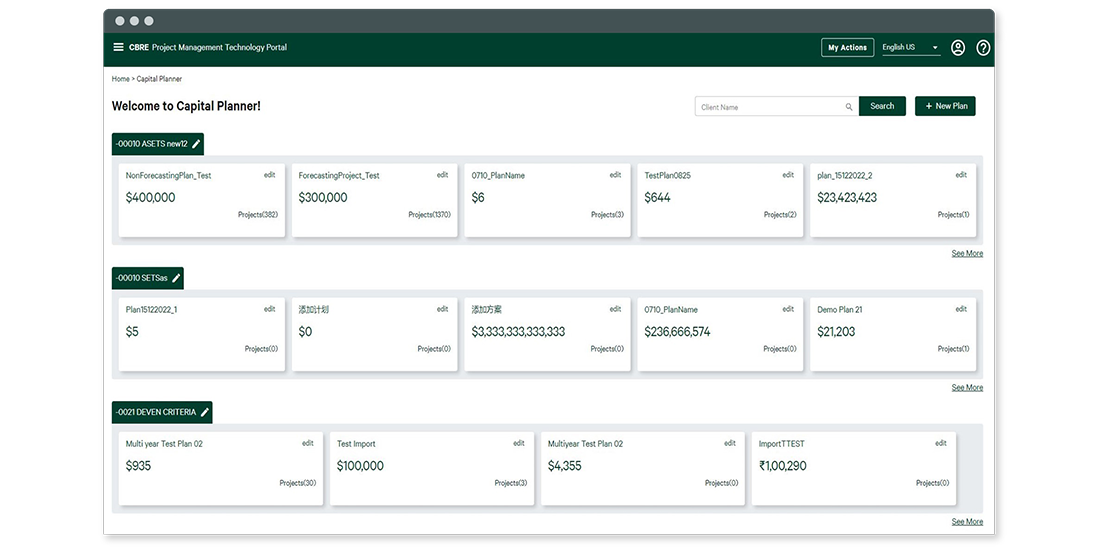Viewport: 1104px width, 552px height.
Task: Click See More under DEVEN CRITERIA section
Action: (966, 522)
